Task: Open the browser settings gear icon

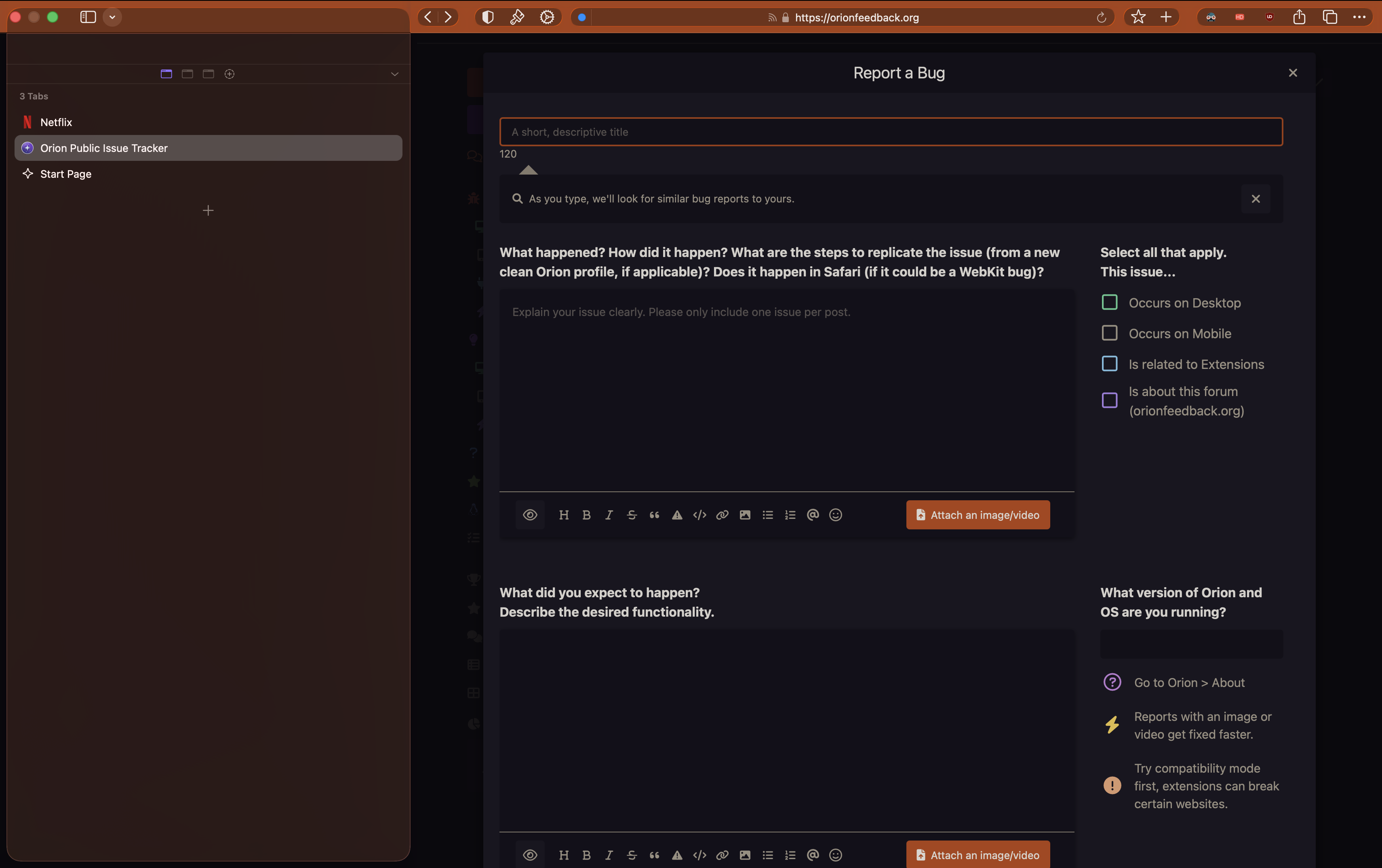Action: coord(547,17)
